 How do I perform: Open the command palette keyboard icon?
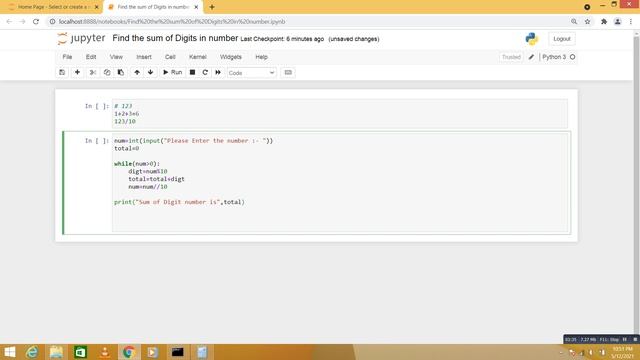click(x=288, y=72)
